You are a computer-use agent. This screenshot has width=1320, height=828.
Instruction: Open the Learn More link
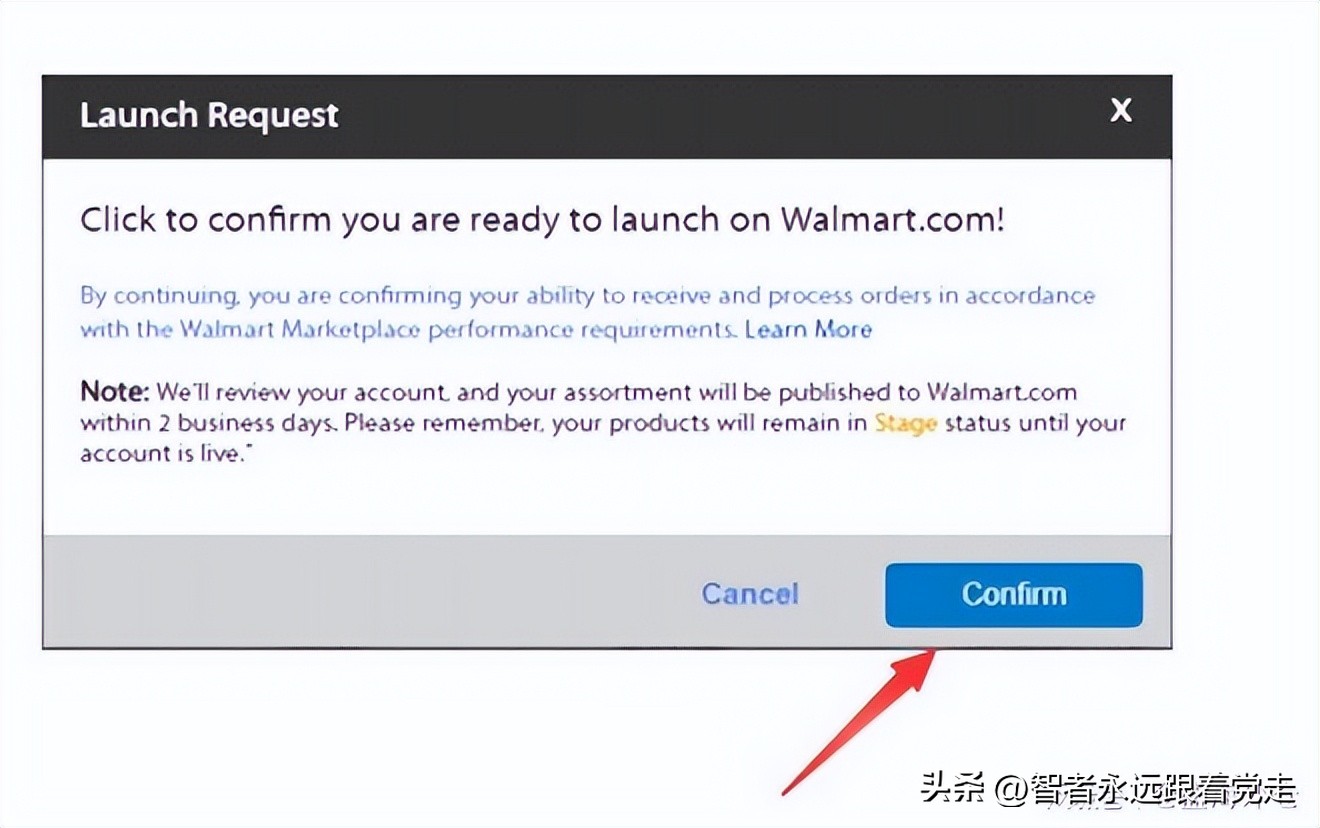tap(808, 329)
